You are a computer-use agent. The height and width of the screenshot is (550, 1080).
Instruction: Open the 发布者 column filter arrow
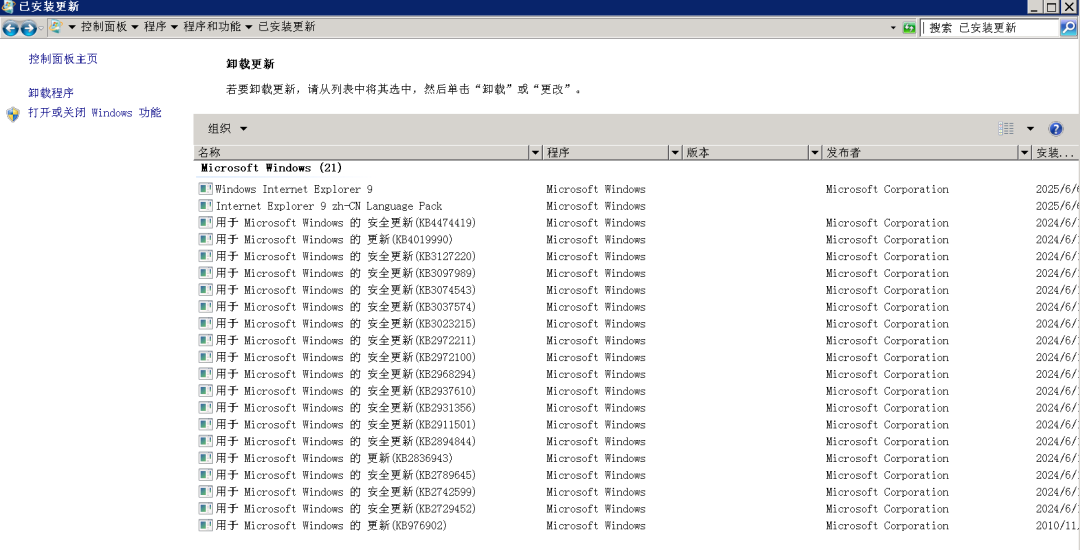point(1025,152)
